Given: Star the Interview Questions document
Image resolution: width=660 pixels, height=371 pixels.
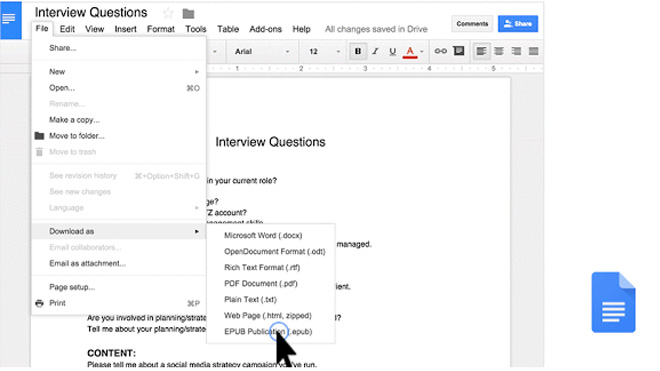Looking at the screenshot, I should (x=168, y=13).
